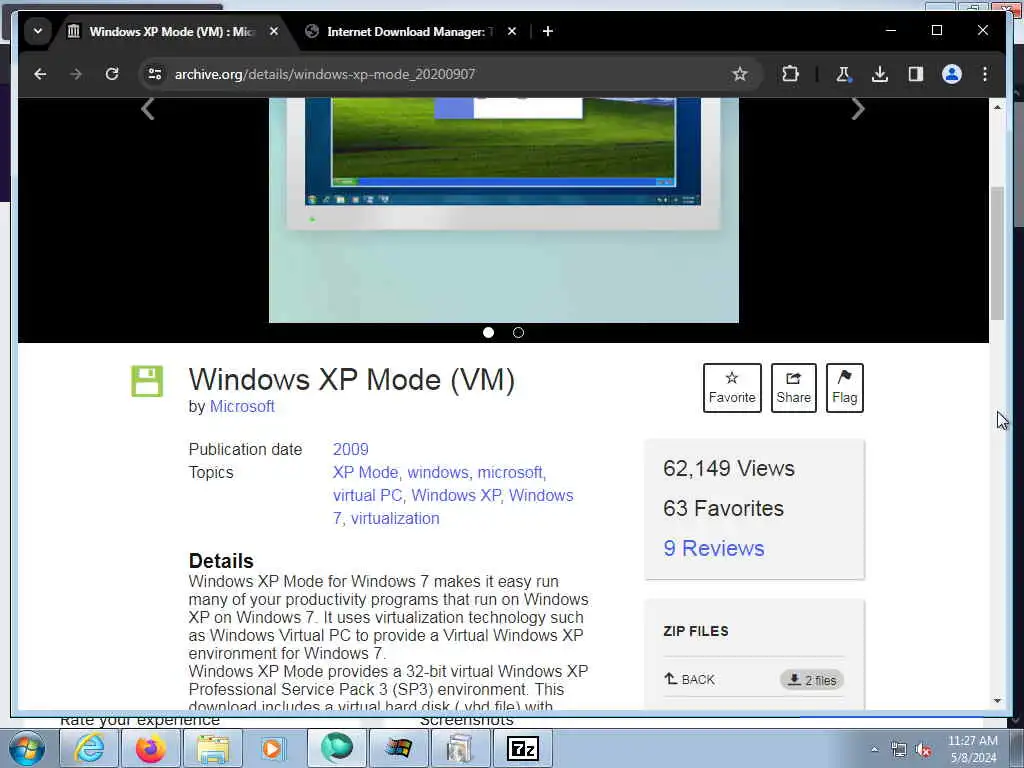Click the scrollbar up arrow
This screenshot has height=768, width=1024.
pyautogui.click(x=997, y=106)
